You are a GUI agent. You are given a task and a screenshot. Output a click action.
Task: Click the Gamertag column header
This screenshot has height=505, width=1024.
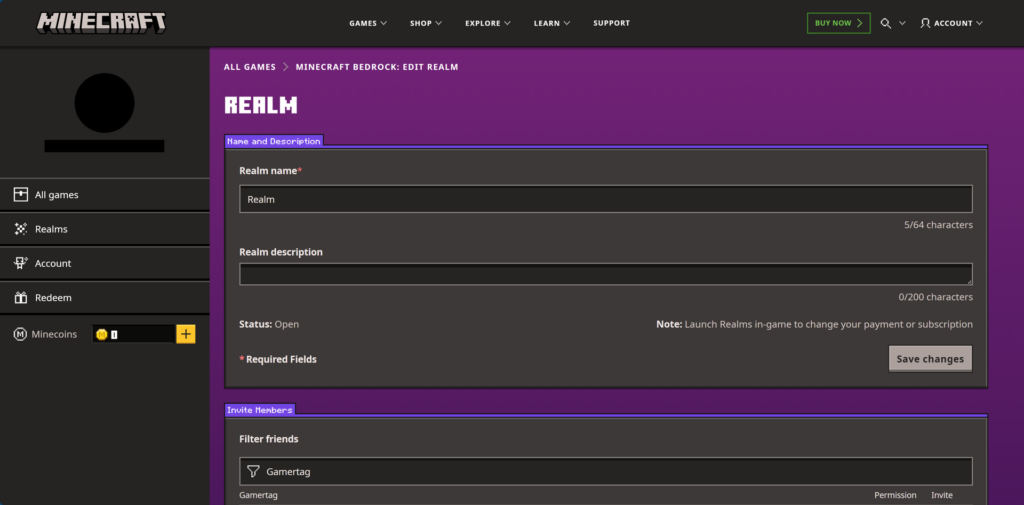coord(259,495)
